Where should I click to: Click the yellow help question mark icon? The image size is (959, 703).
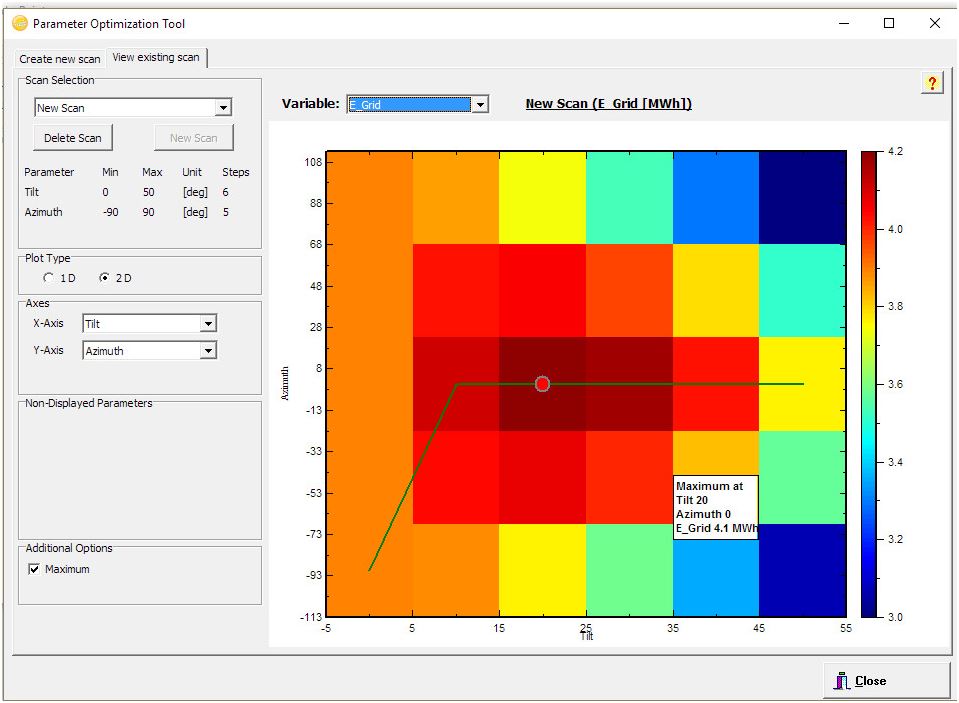pos(932,83)
